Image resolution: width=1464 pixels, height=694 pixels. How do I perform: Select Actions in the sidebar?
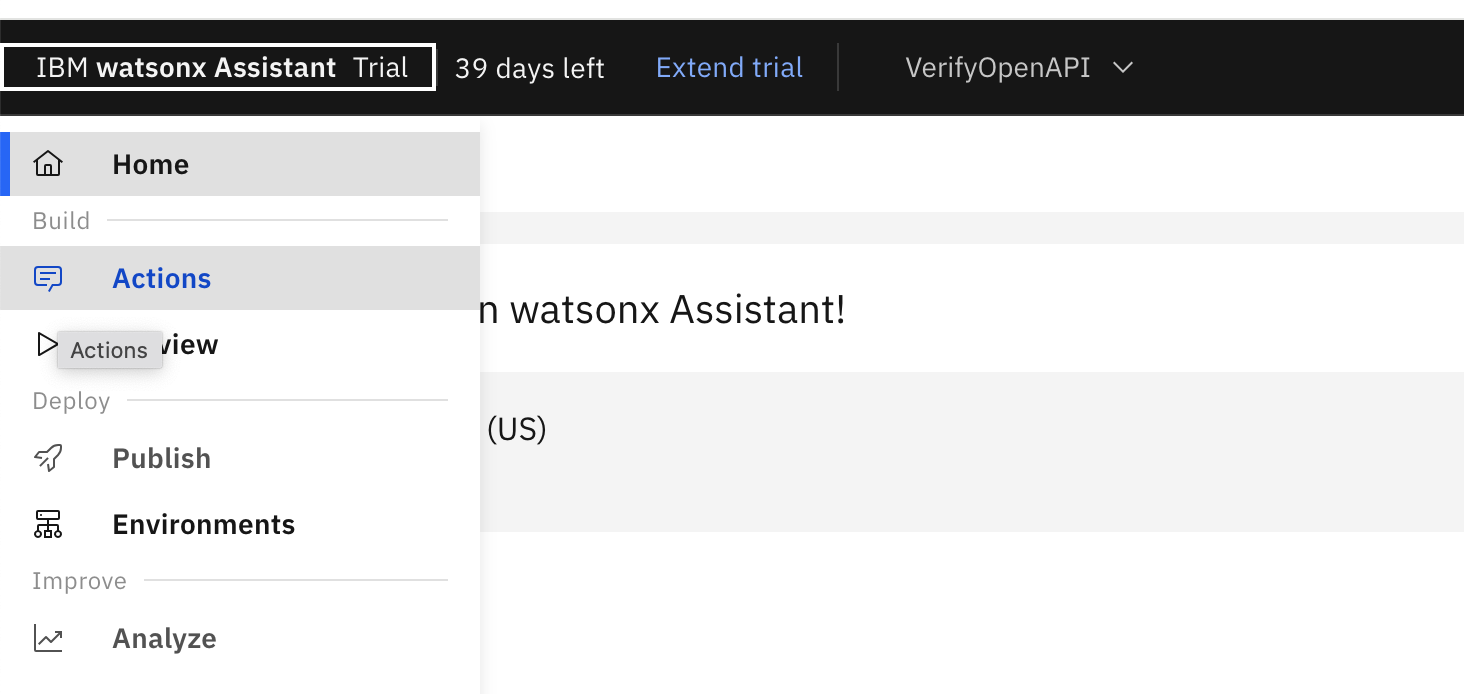[162, 278]
